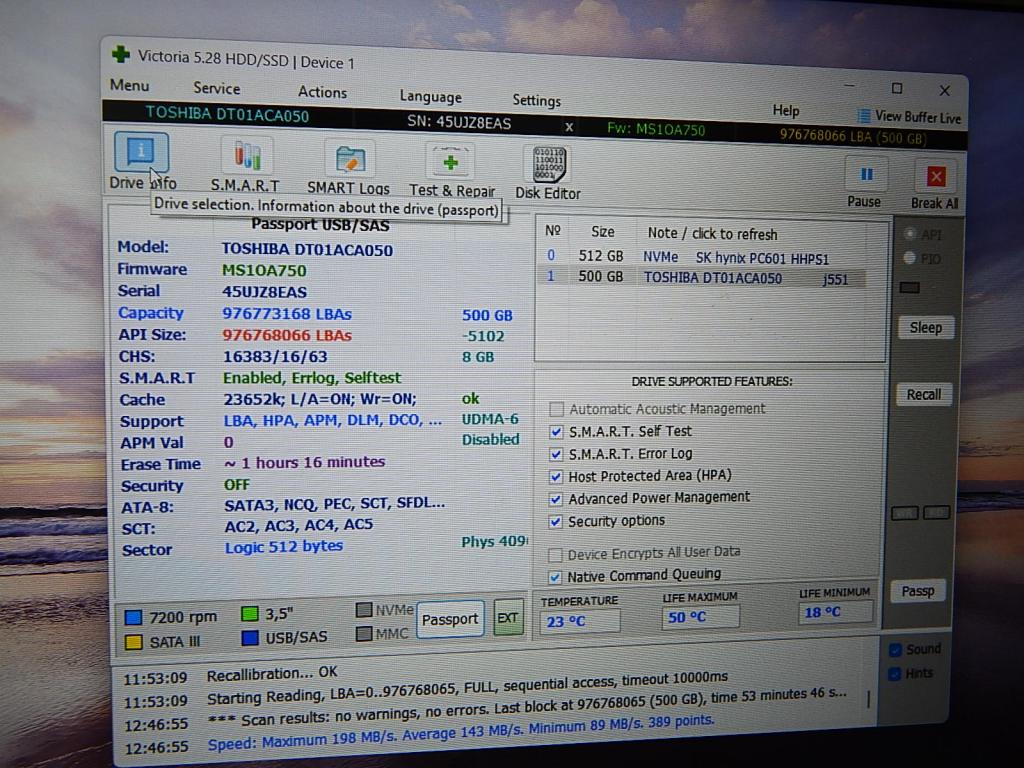The width and height of the screenshot is (1024, 768).
Task: Open the Help menu
Action: coord(786,110)
